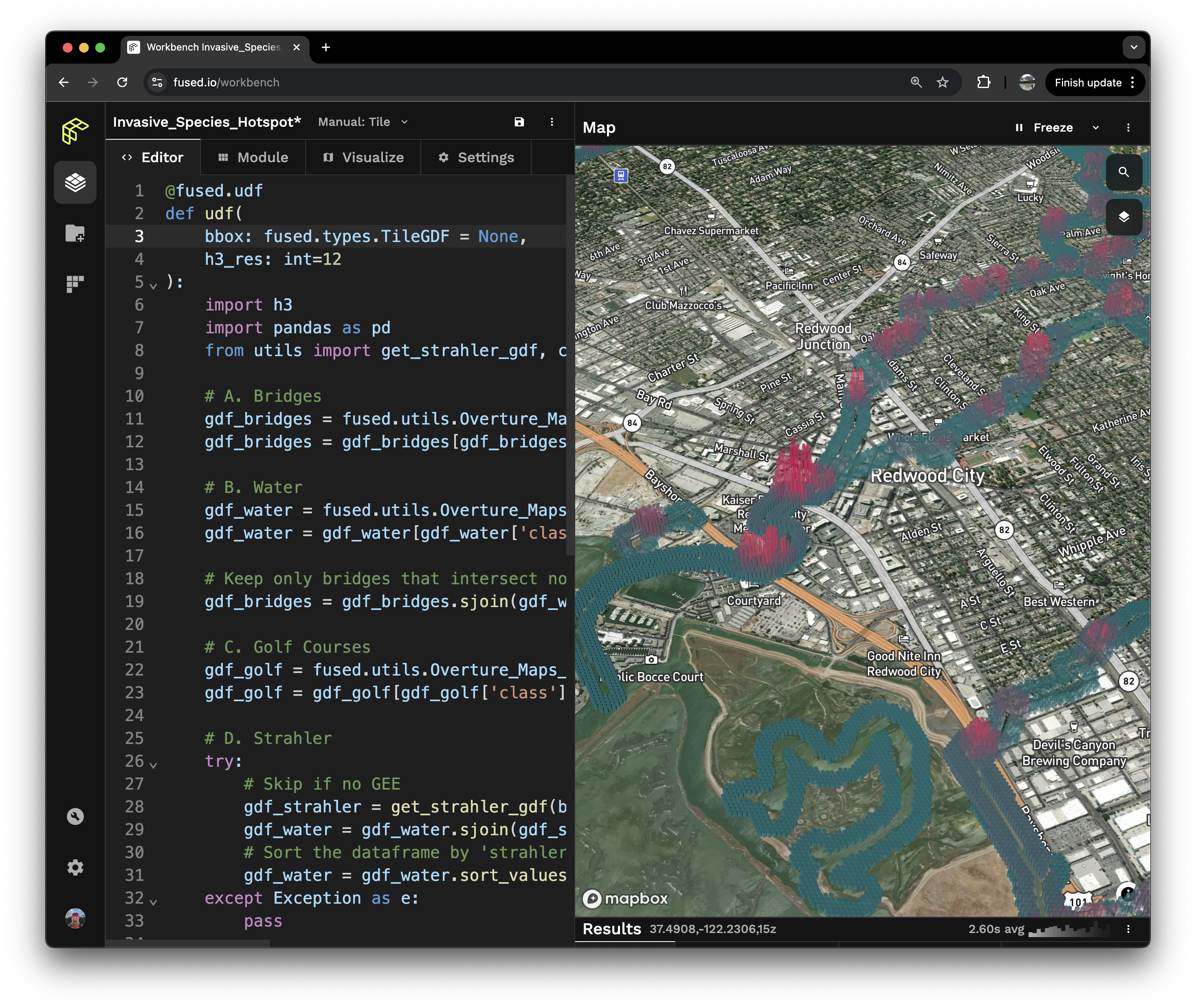Open the wrench tools sidebar icon
The height and width of the screenshot is (1008, 1196).
click(x=75, y=817)
